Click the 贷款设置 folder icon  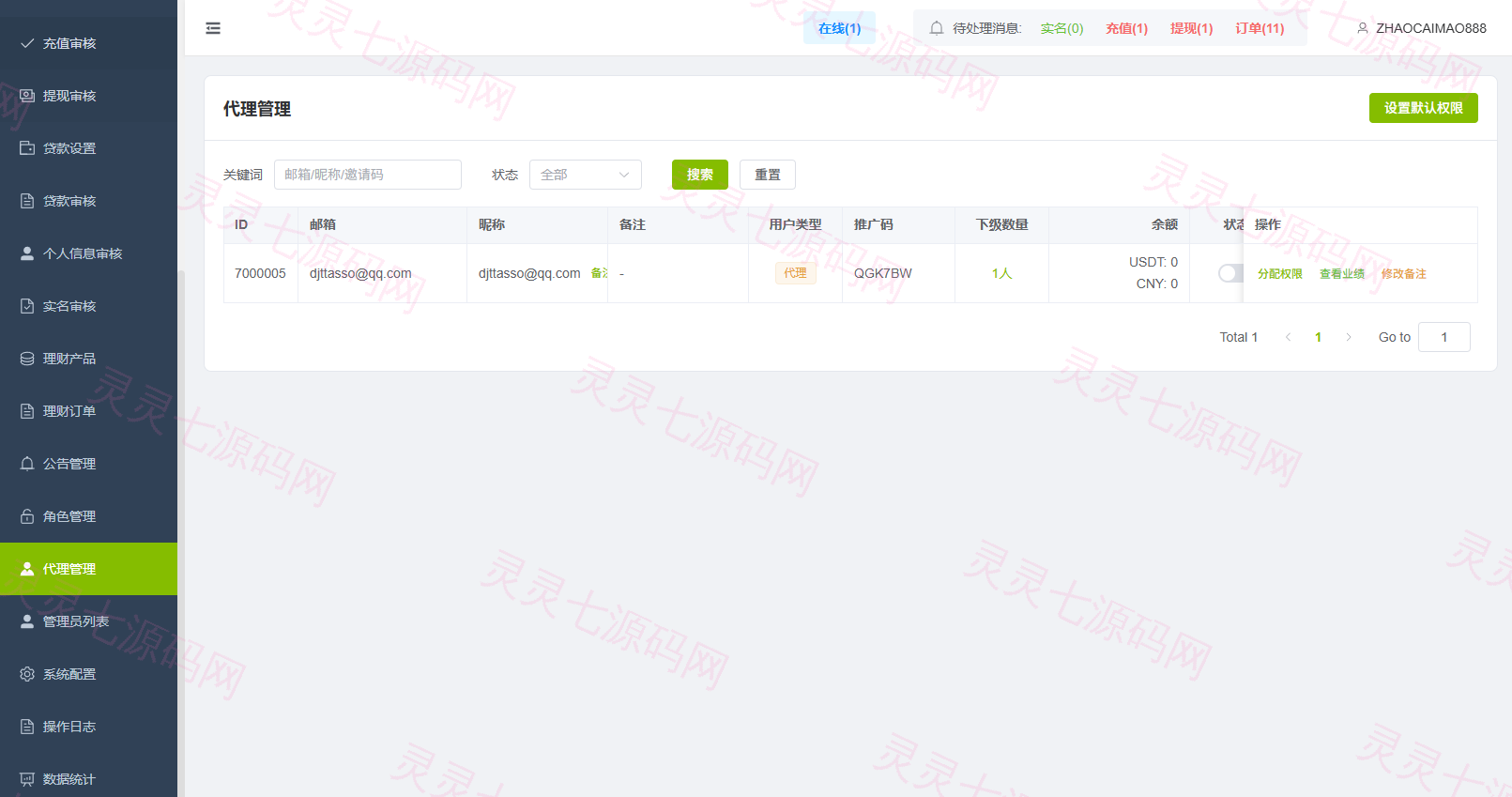pos(27,148)
